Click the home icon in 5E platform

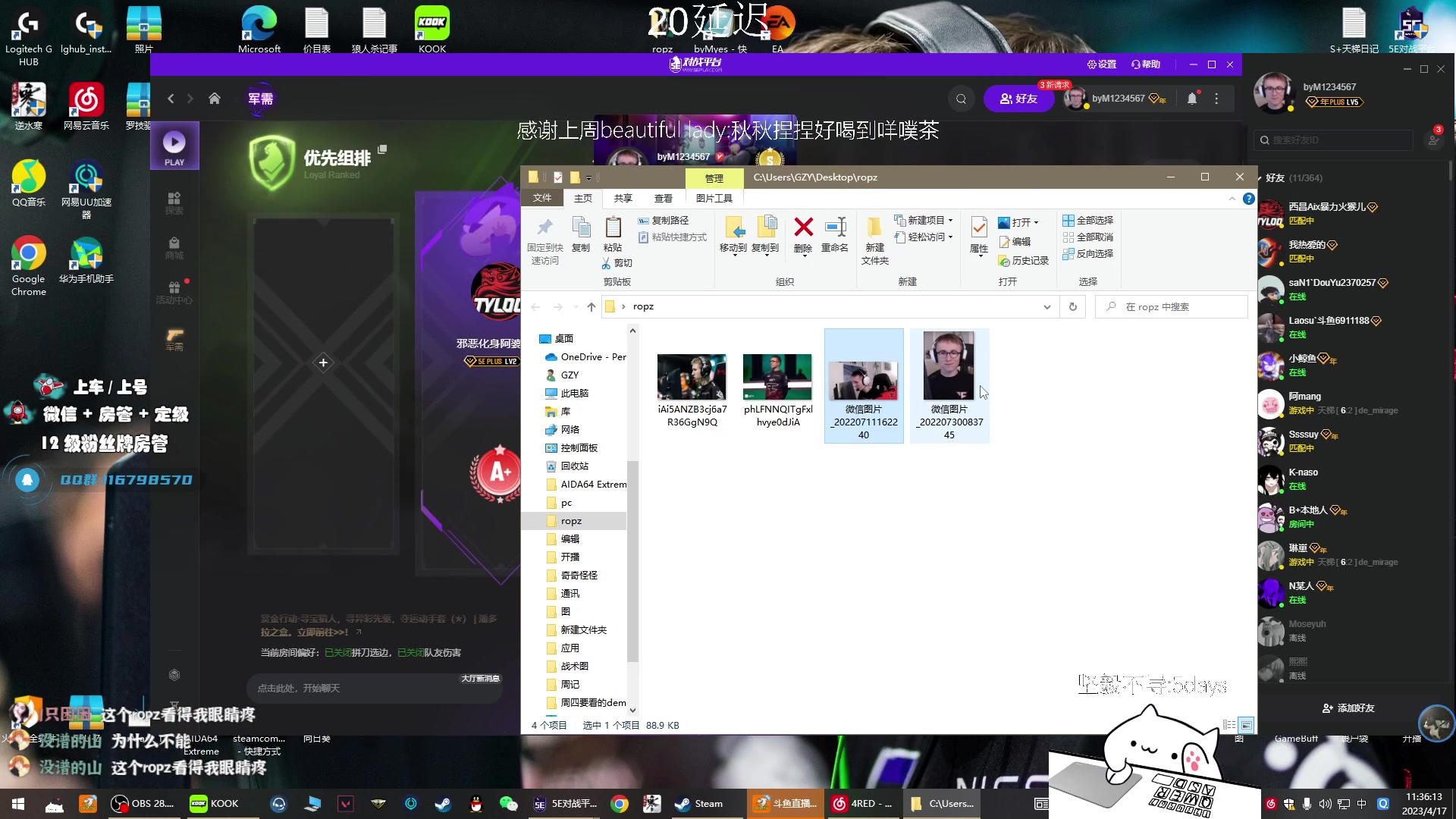click(215, 99)
